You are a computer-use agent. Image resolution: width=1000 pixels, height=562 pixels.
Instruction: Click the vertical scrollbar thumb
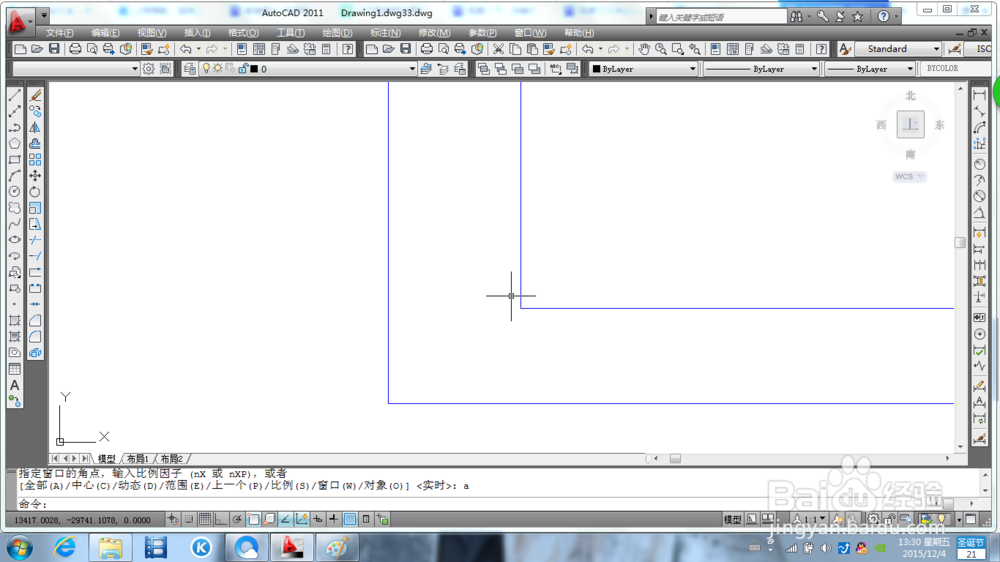click(960, 242)
